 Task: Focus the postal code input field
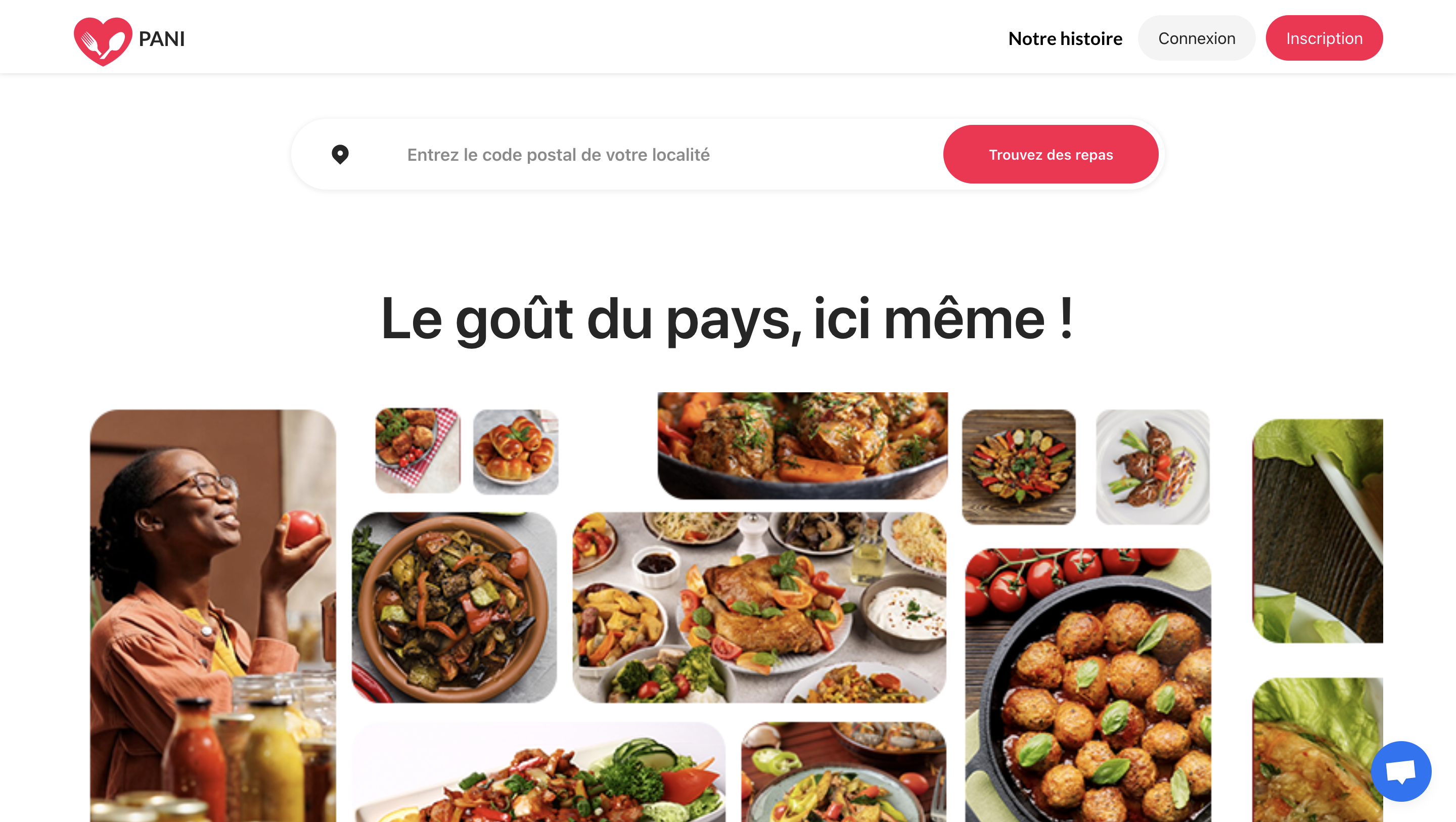pyautogui.click(x=667, y=154)
